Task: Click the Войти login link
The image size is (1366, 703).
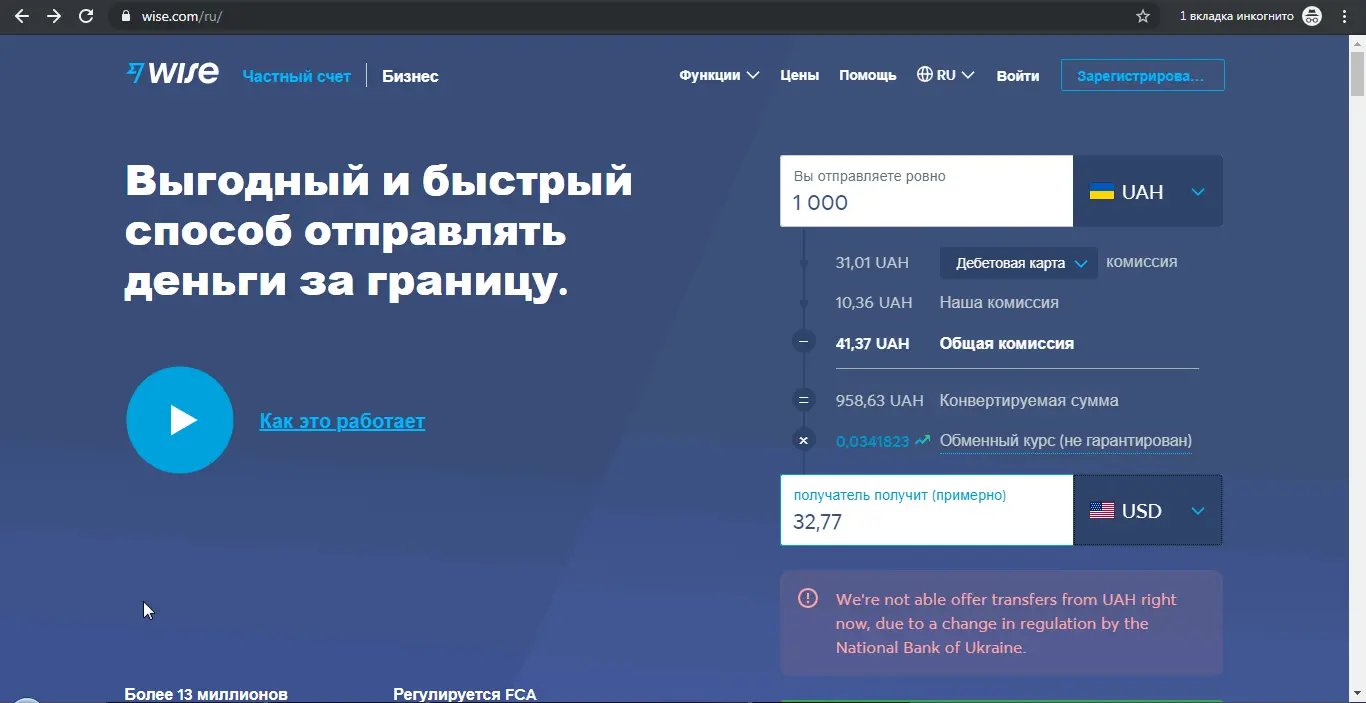Action: [x=1018, y=75]
